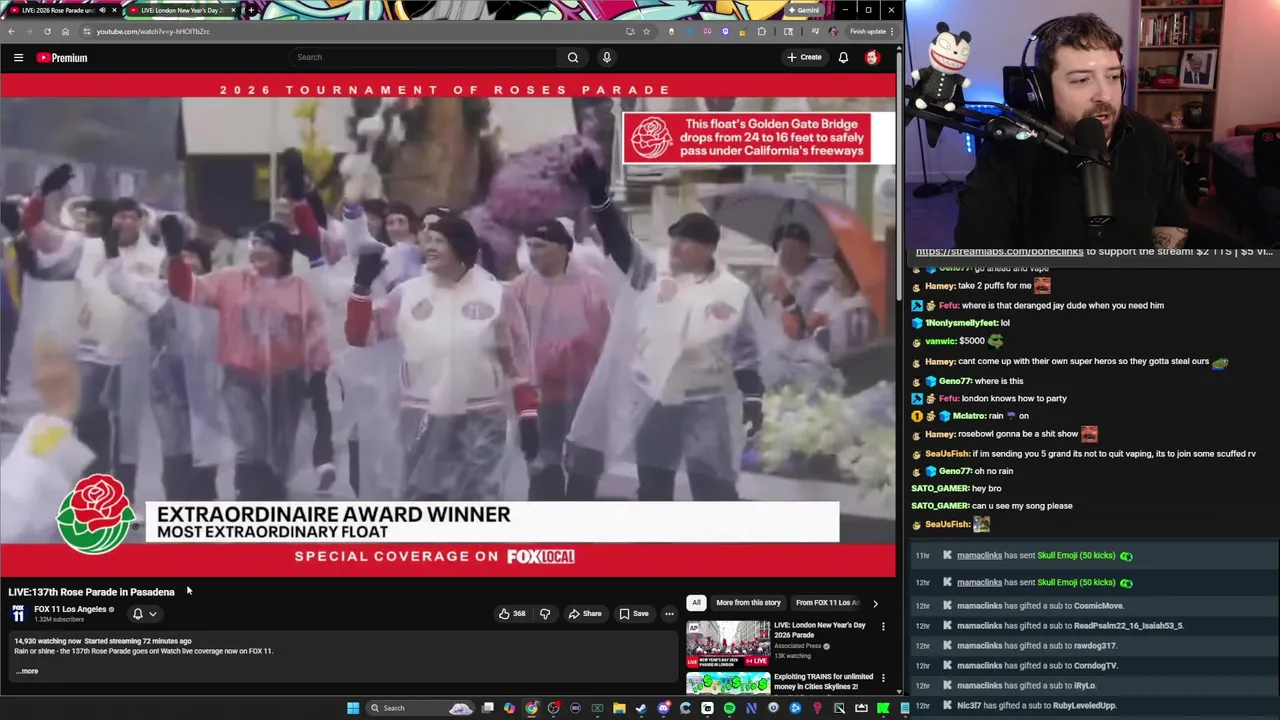Click the FOX 11 channel avatar
Viewport: 1280px width, 720px height.
[18, 613]
